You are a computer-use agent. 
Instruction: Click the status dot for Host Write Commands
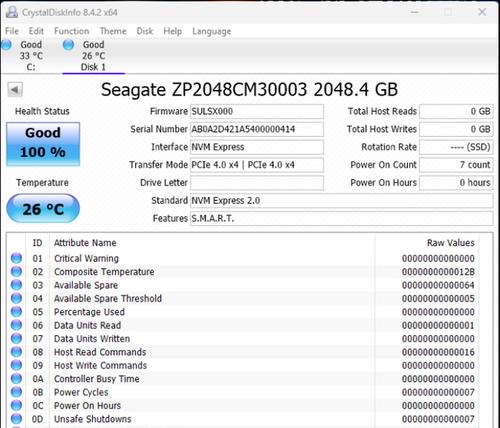[16, 365]
